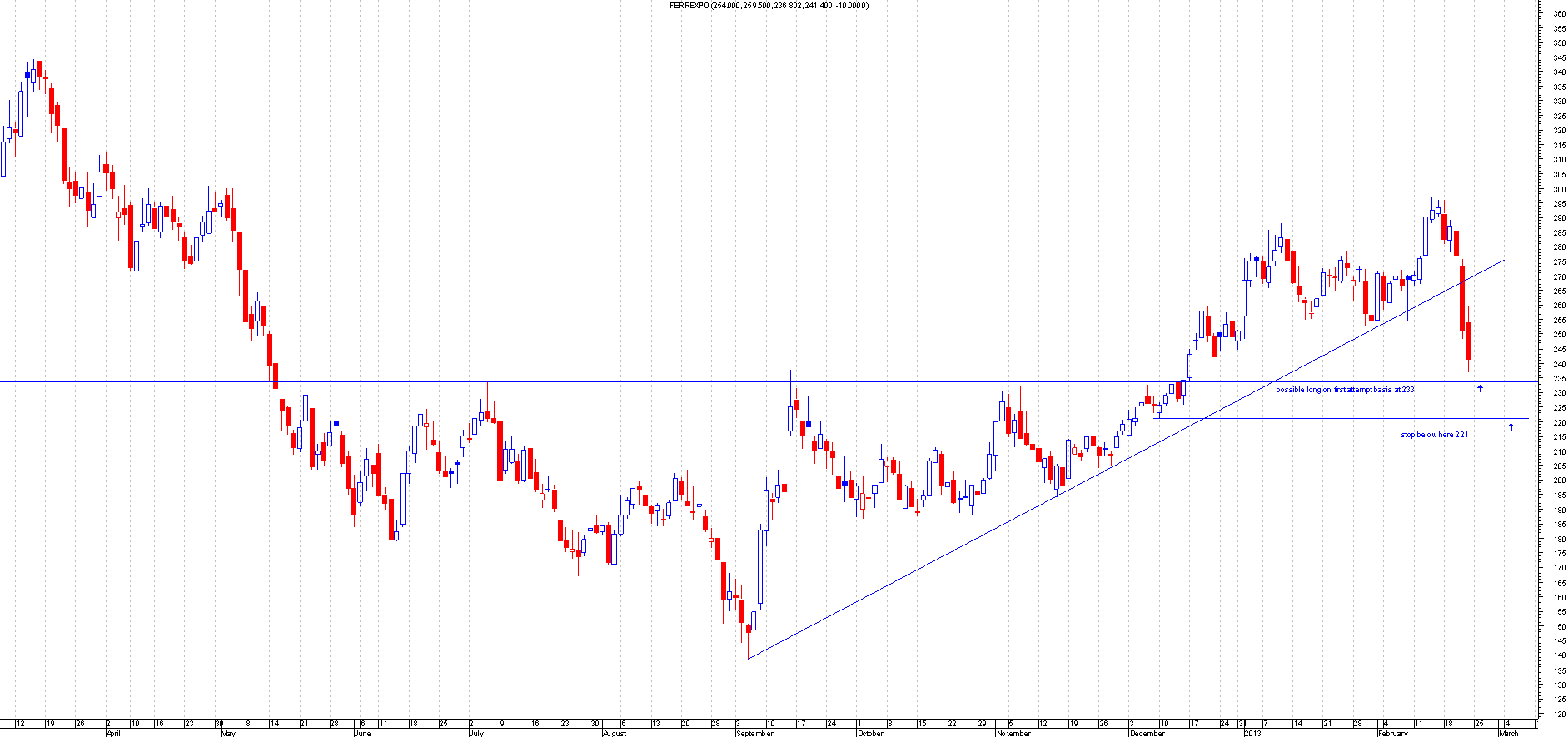The height and width of the screenshot is (737, 1568).
Task: Click the 300 price label on the right axis
Action: [x=1558, y=189]
